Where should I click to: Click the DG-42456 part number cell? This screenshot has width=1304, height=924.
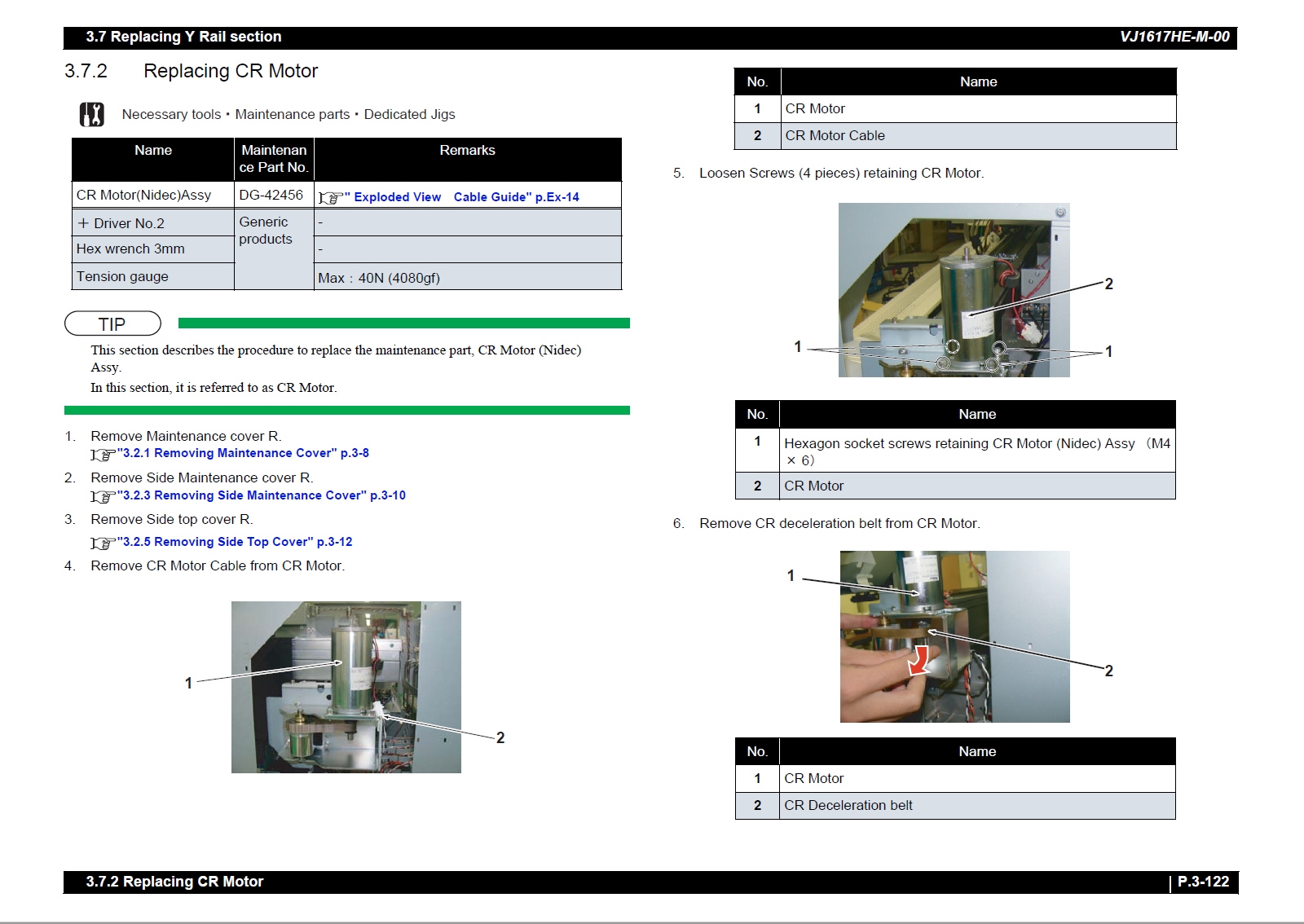271,196
